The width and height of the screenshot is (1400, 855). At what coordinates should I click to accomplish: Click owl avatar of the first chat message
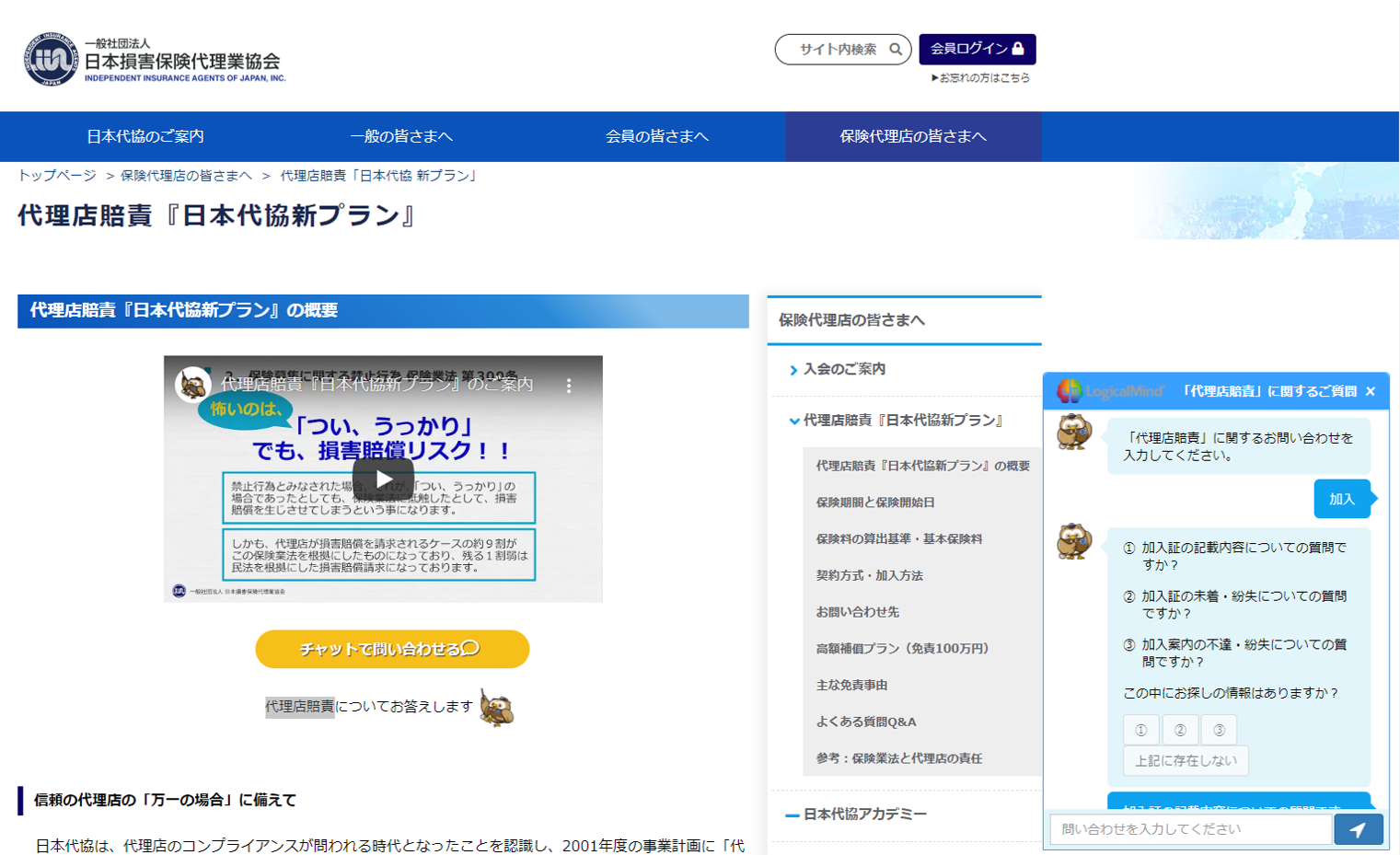(x=1073, y=432)
